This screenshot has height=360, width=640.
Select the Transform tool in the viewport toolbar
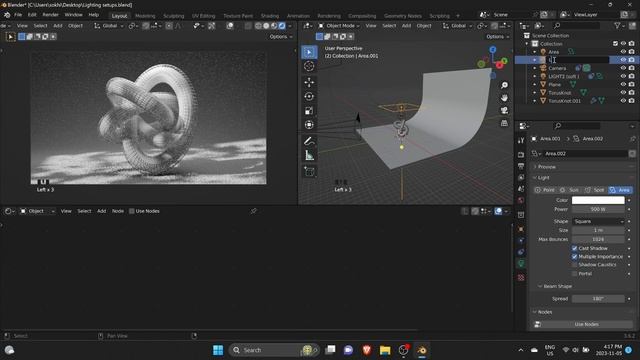tap(309, 125)
